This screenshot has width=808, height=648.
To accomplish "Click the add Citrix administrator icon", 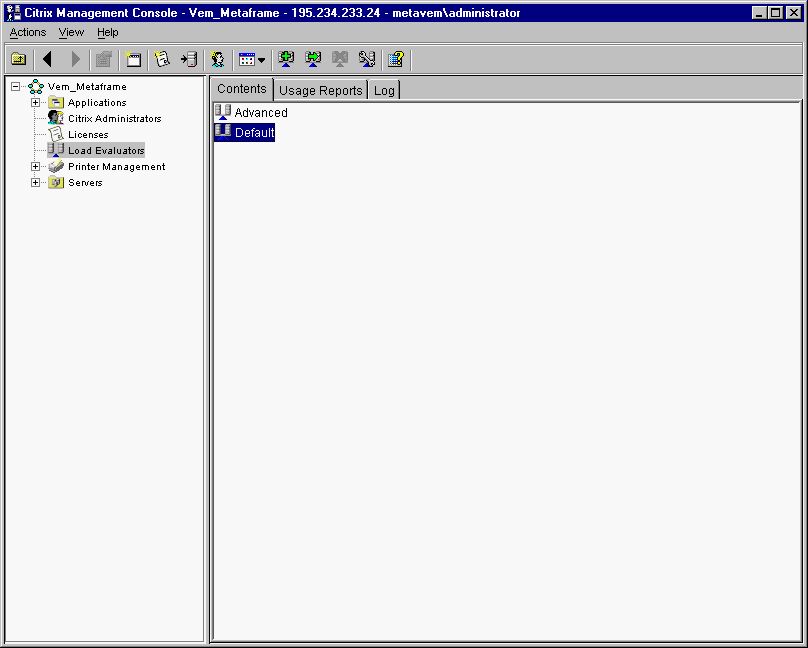I will coord(218,59).
